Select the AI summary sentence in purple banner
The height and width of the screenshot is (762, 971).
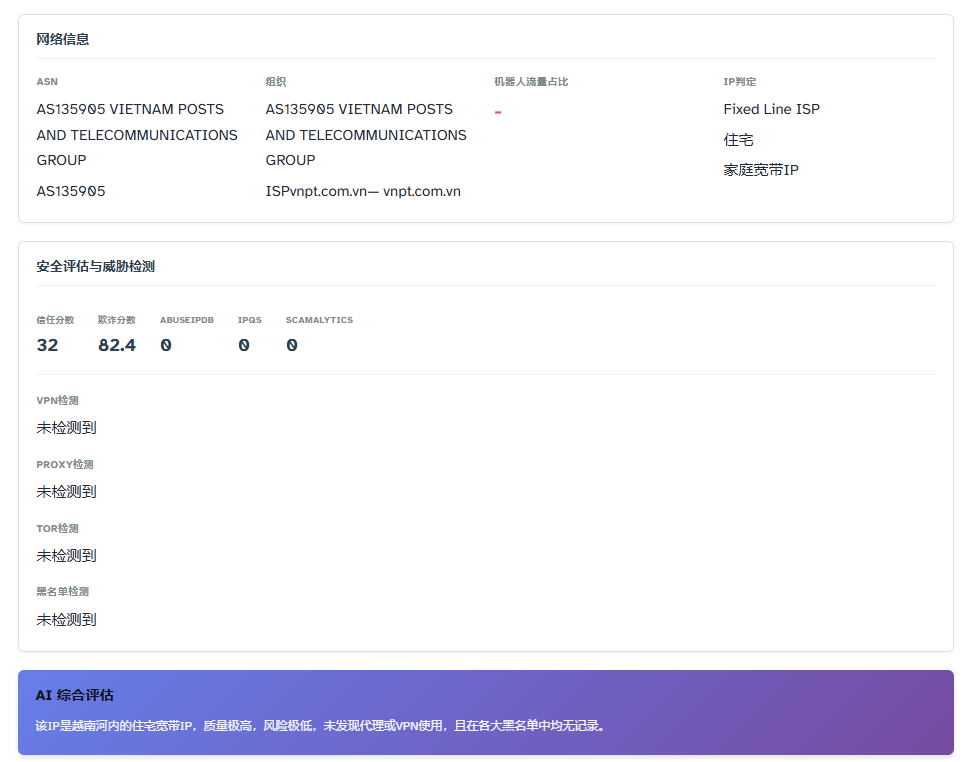[320, 726]
